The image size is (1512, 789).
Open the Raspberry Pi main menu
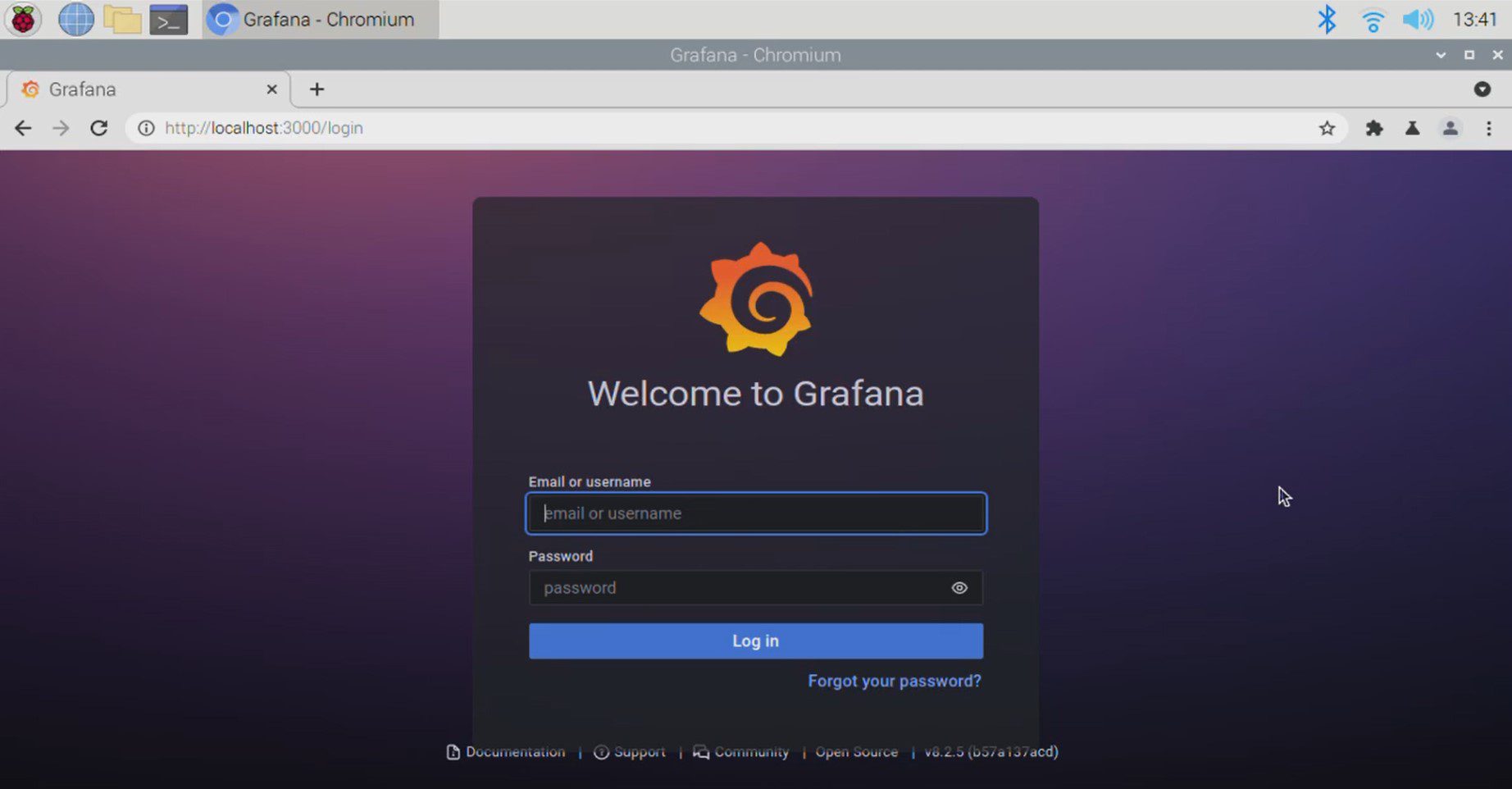pyautogui.click(x=23, y=20)
